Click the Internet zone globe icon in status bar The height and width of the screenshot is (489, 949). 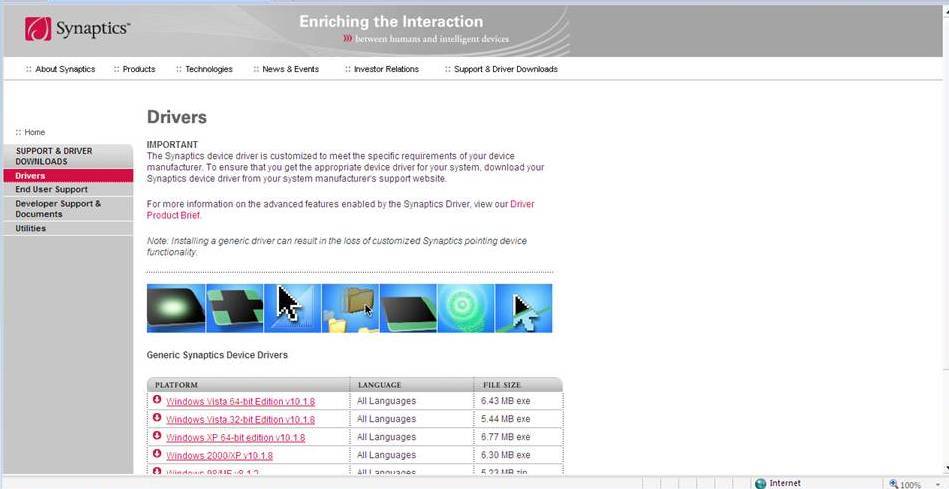click(x=761, y=483)
